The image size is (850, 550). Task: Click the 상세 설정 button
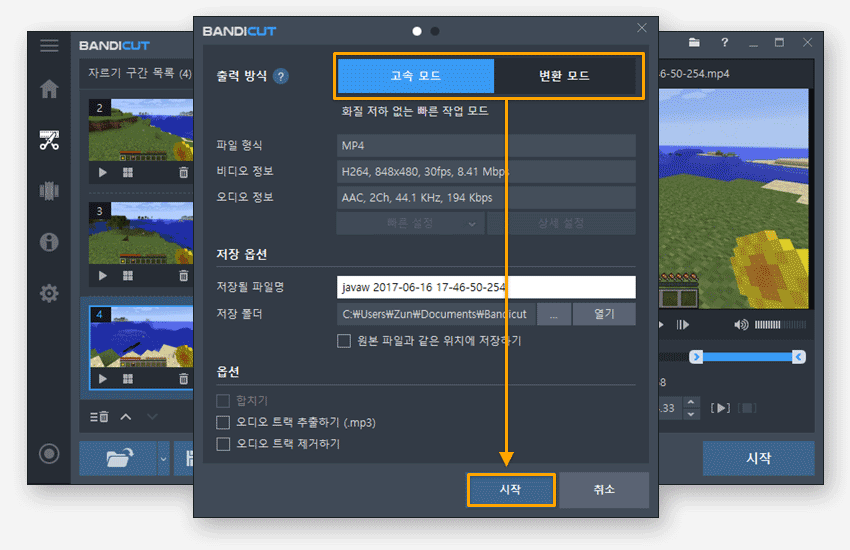(561, 223)
